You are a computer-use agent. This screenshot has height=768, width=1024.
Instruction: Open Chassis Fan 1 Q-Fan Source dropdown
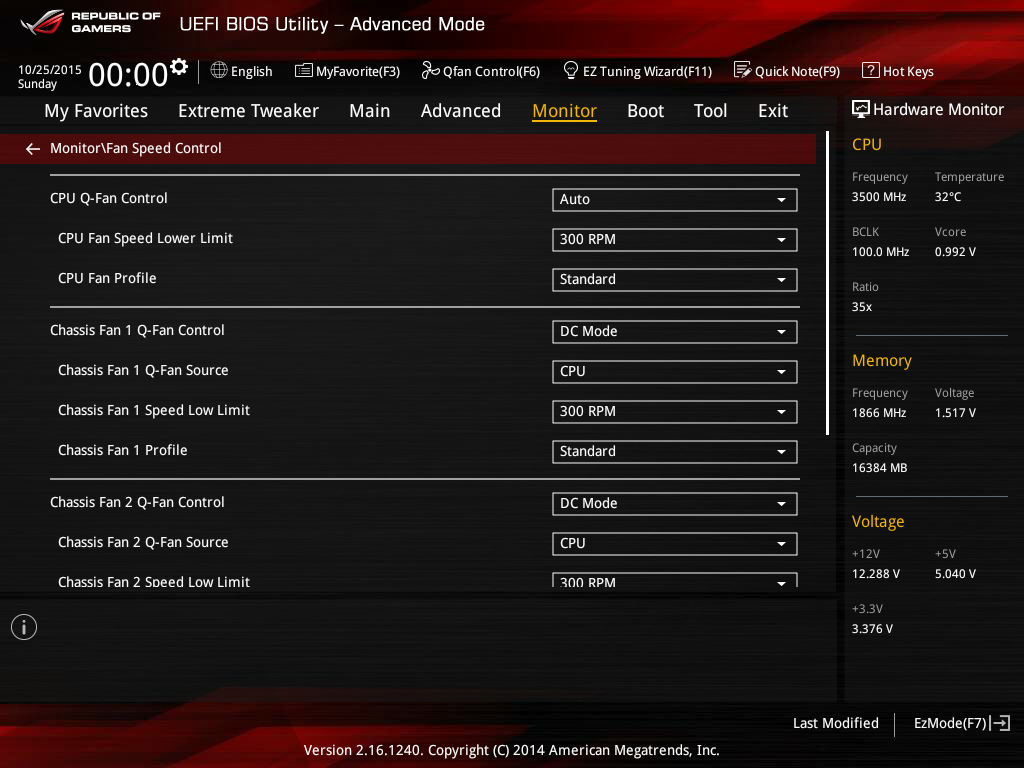675,372
